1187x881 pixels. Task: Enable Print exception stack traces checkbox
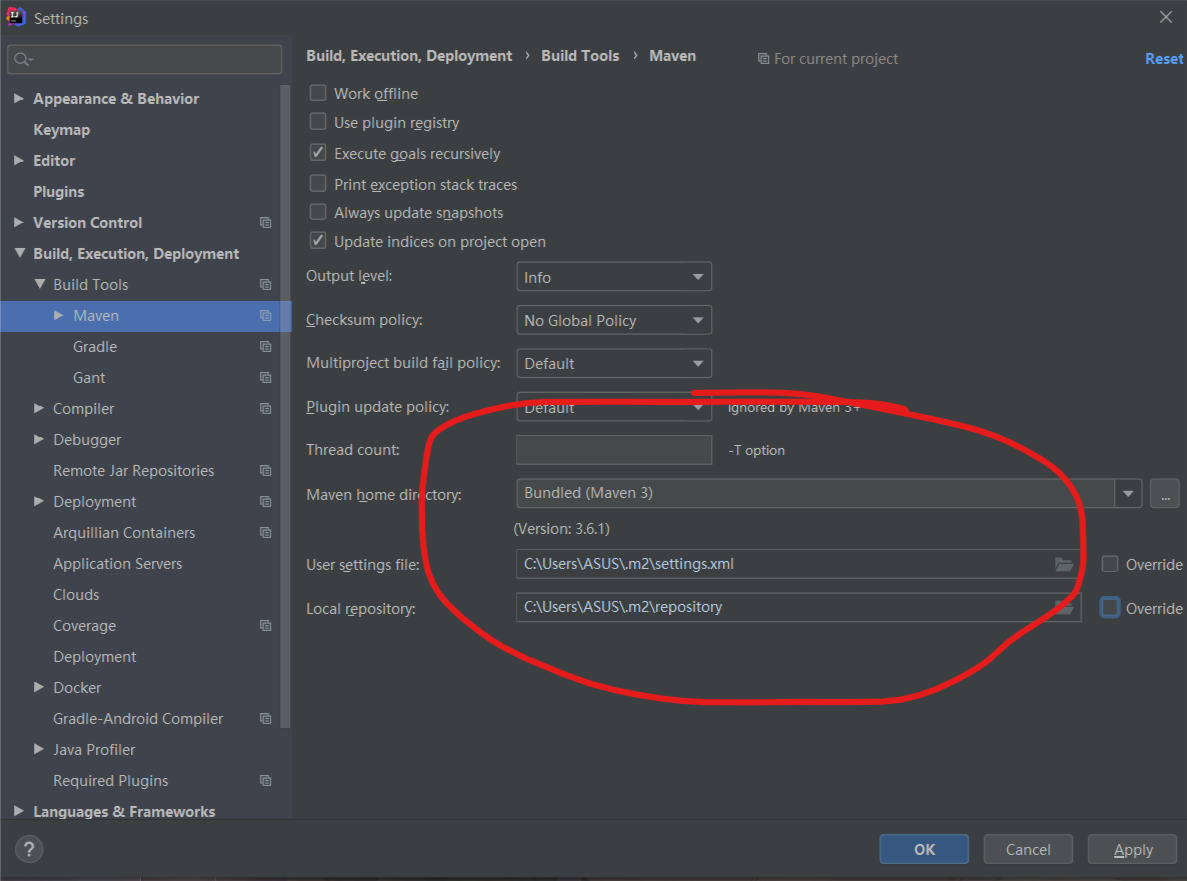coord(318,184)
